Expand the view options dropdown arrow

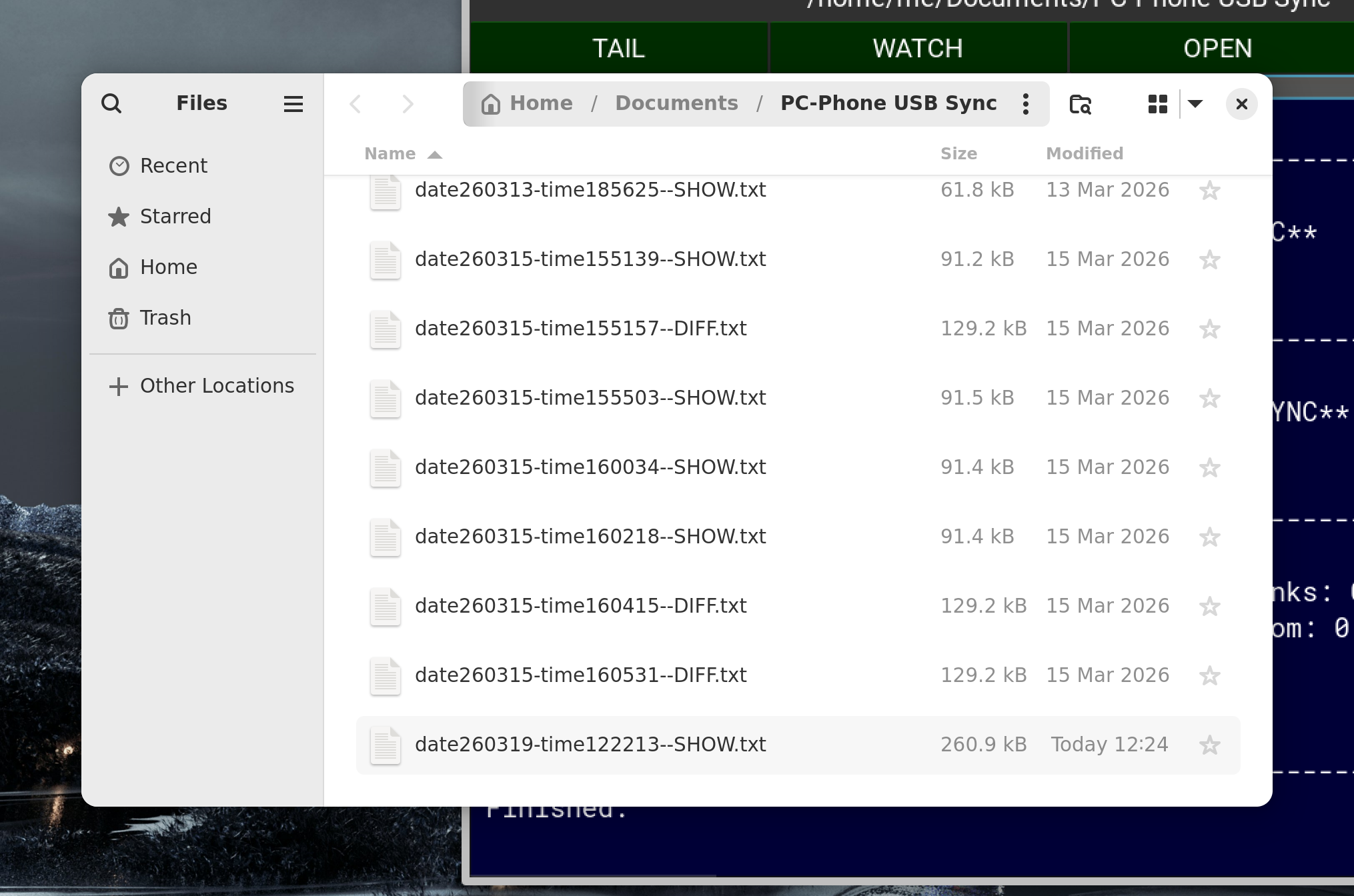pyautogui.click(x=1195, y=104)
